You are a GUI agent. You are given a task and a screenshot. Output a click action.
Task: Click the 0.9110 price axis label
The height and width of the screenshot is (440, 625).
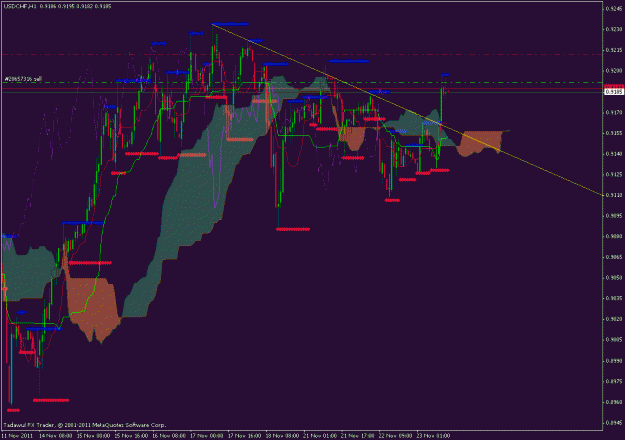614,195
